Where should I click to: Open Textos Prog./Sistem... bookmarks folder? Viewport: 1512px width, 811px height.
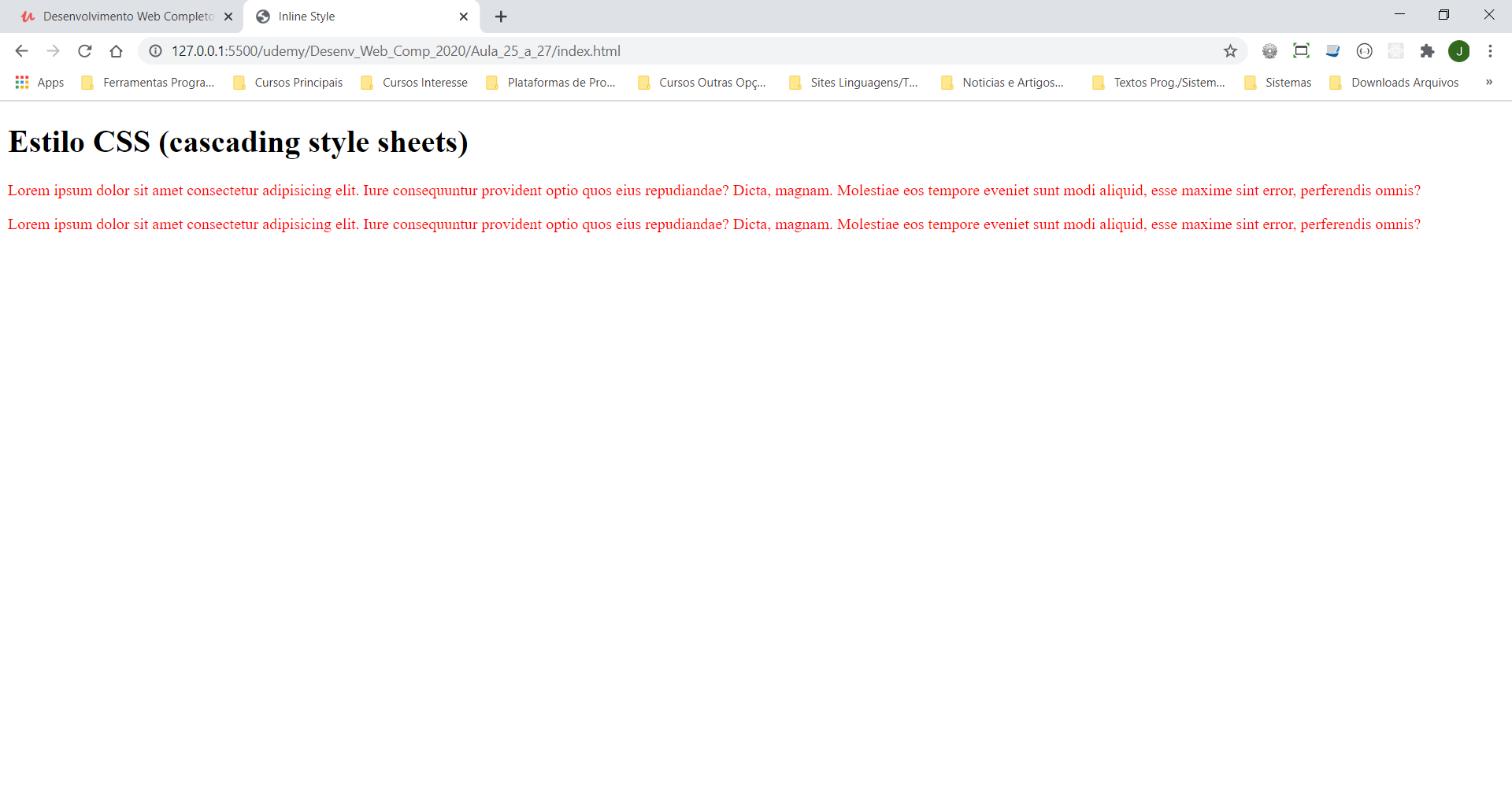(x=1159, y=83)
